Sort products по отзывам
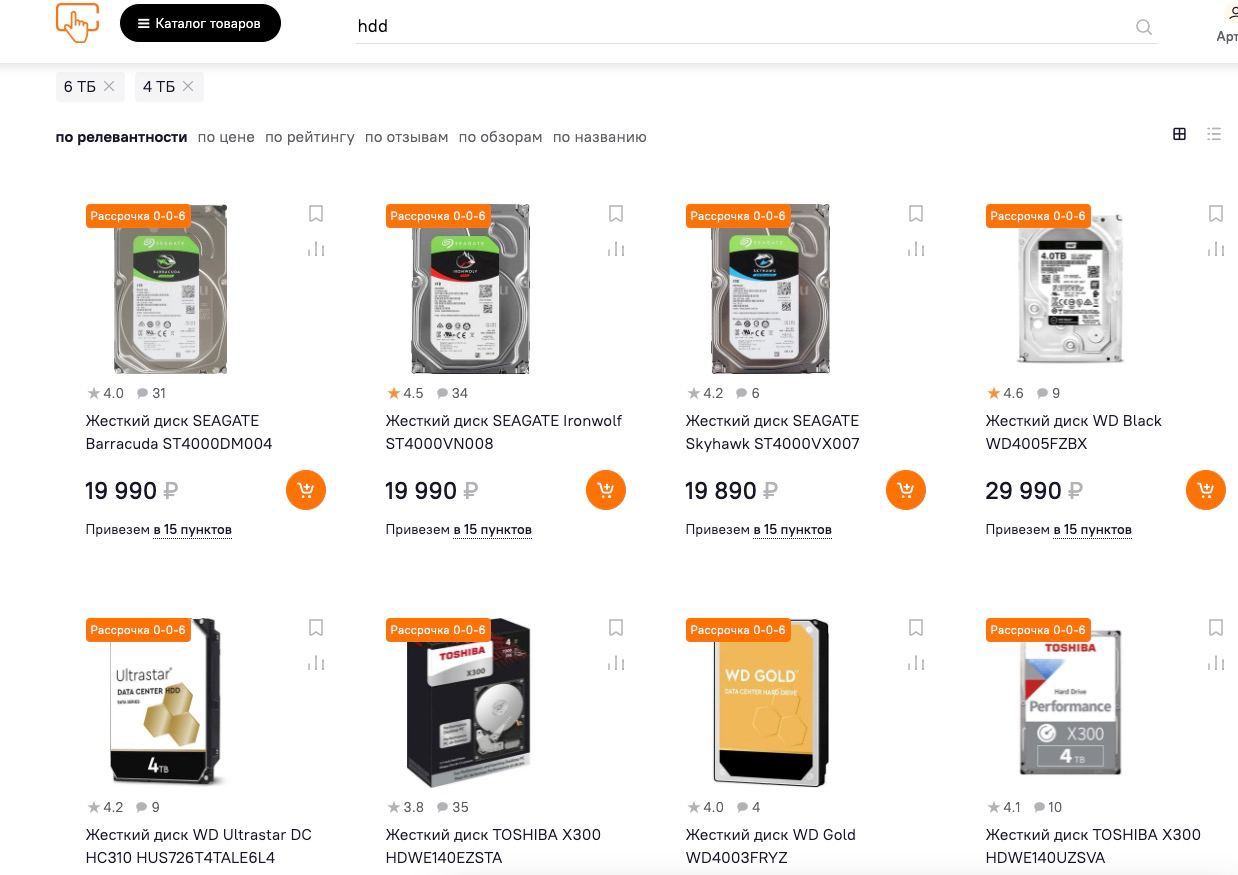Image resolution: width=1238 pixels, height=875 pixels. pos(406,137)
